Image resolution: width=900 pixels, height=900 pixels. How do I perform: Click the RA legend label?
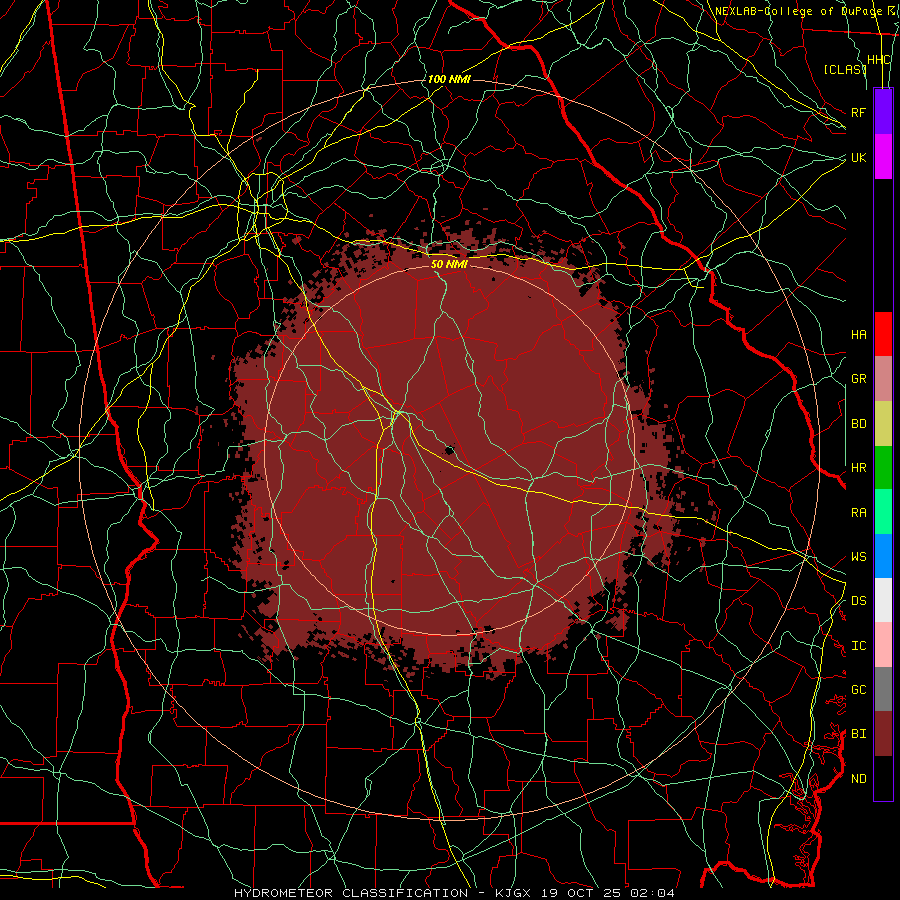[x=859, y=513]
